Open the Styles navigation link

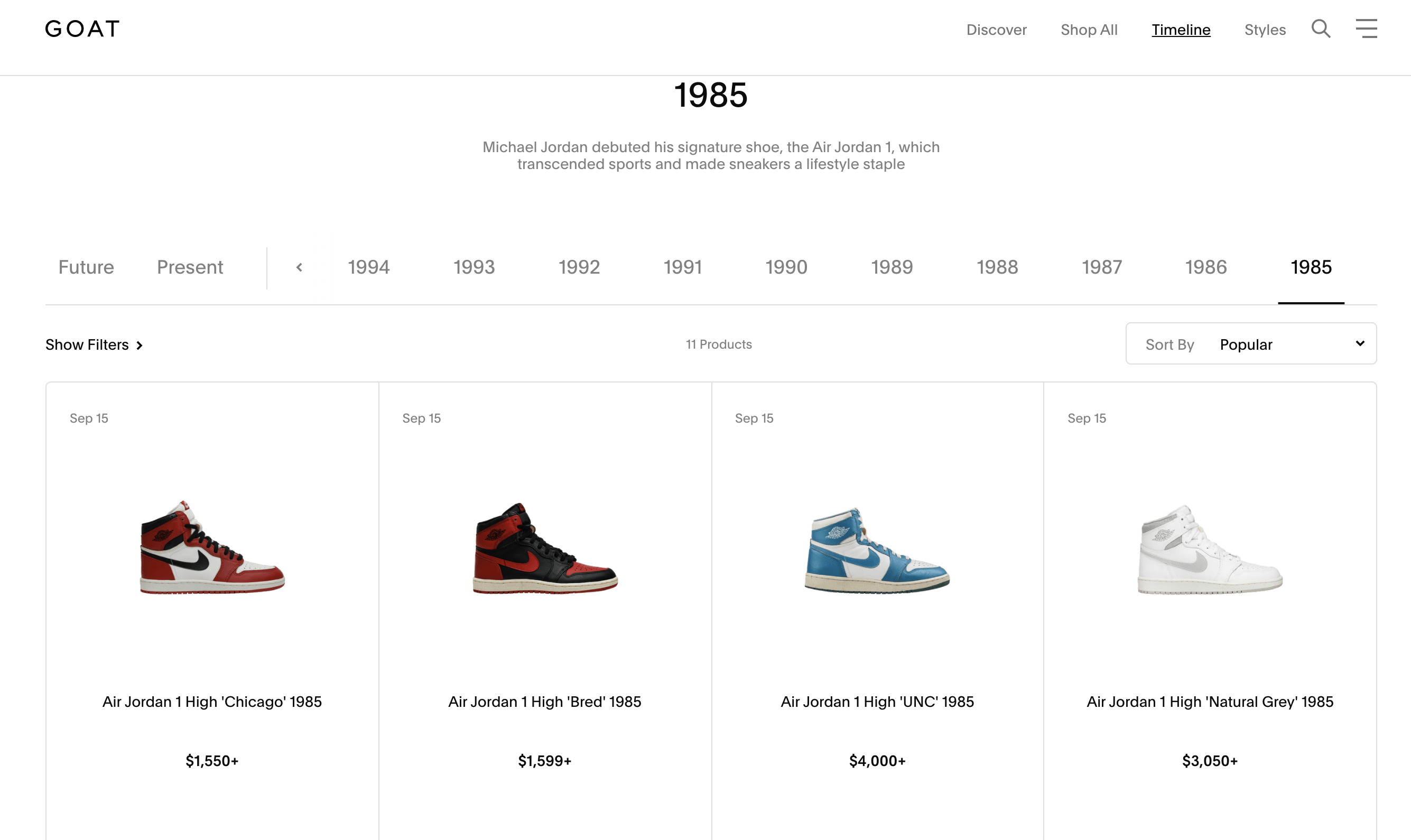pos(1264,30)
